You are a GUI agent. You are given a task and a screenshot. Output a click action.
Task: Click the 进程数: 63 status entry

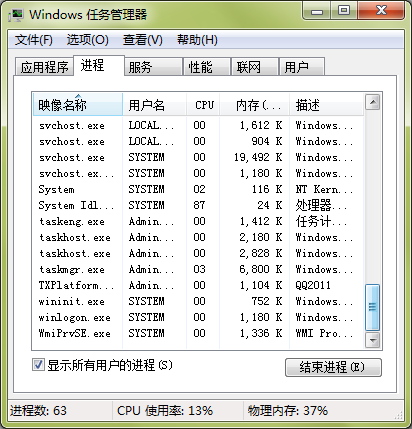(38, 411)
